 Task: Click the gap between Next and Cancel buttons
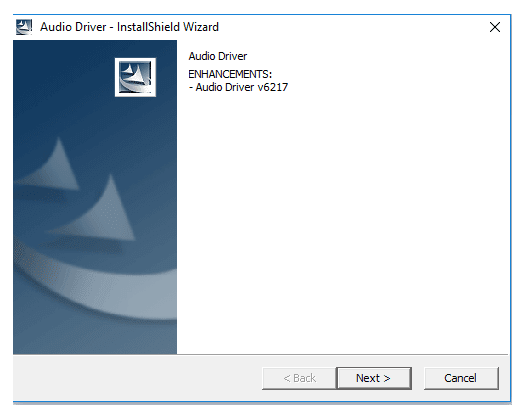coord(418,378)
